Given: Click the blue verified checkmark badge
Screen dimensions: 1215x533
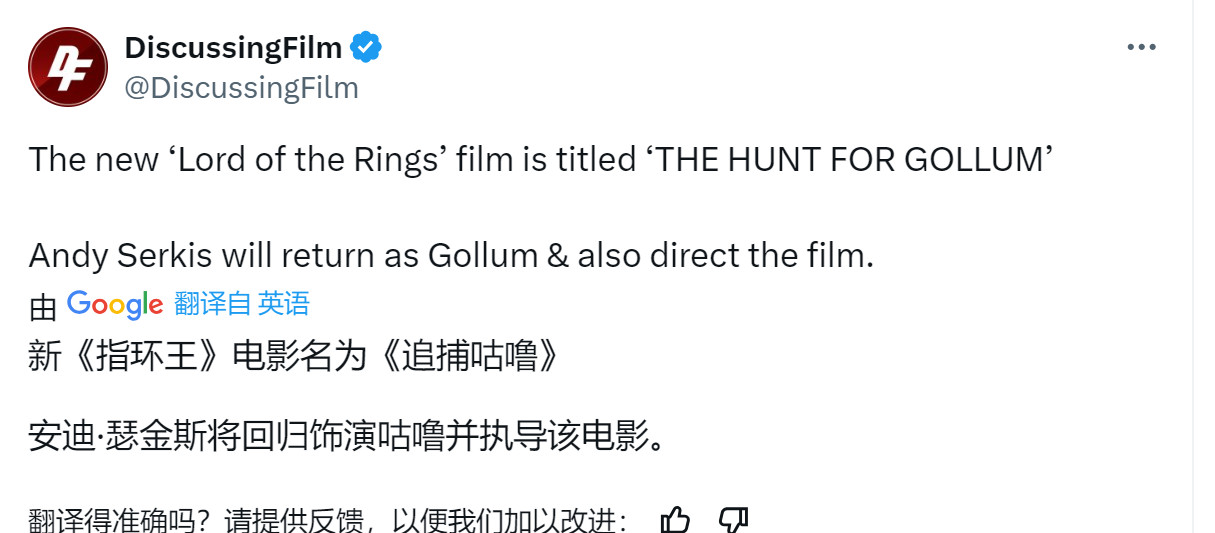Looking at the screenshot, I should click(x=365, y=47).
